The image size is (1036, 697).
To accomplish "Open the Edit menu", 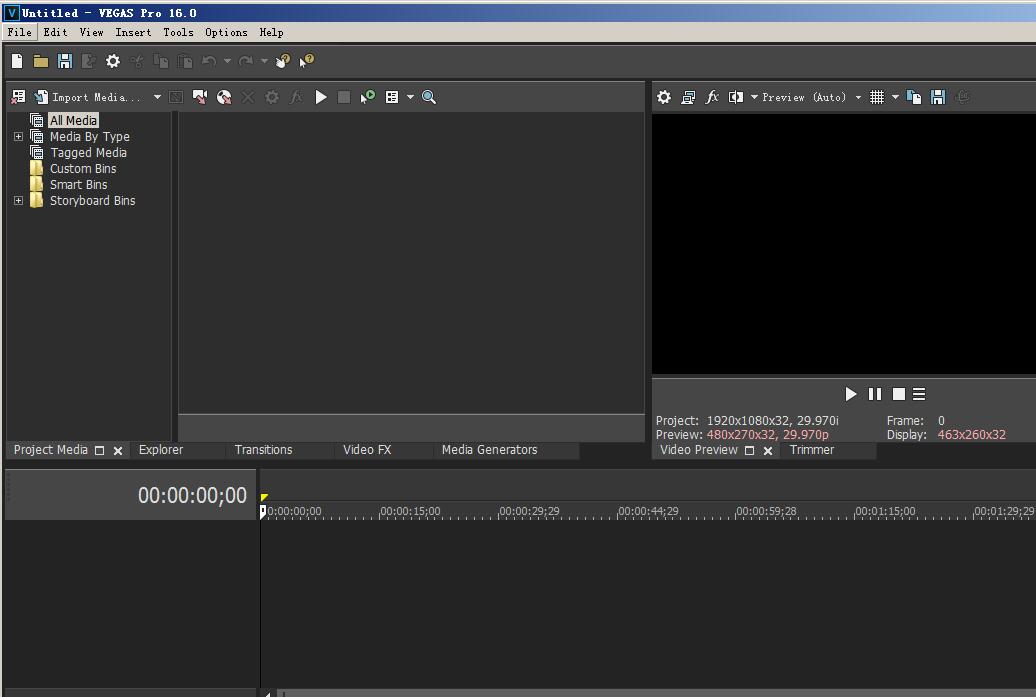I will pos(56,32).
